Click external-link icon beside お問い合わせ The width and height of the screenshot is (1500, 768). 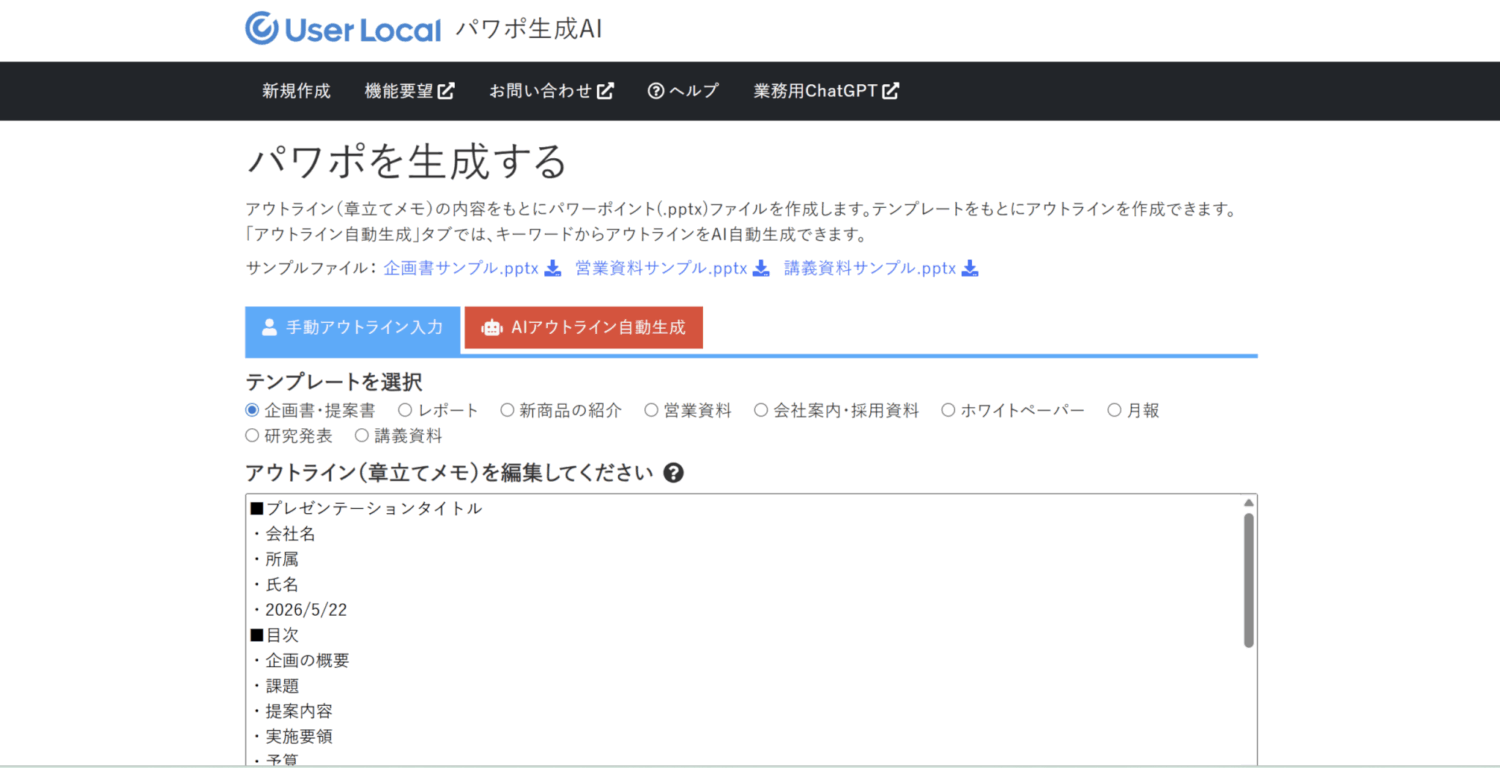tap(605, 91)
